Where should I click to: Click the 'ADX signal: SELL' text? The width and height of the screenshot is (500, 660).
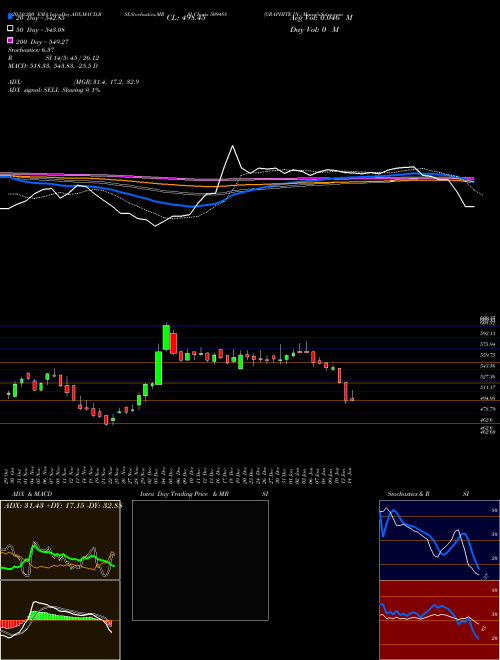[34, 90]
